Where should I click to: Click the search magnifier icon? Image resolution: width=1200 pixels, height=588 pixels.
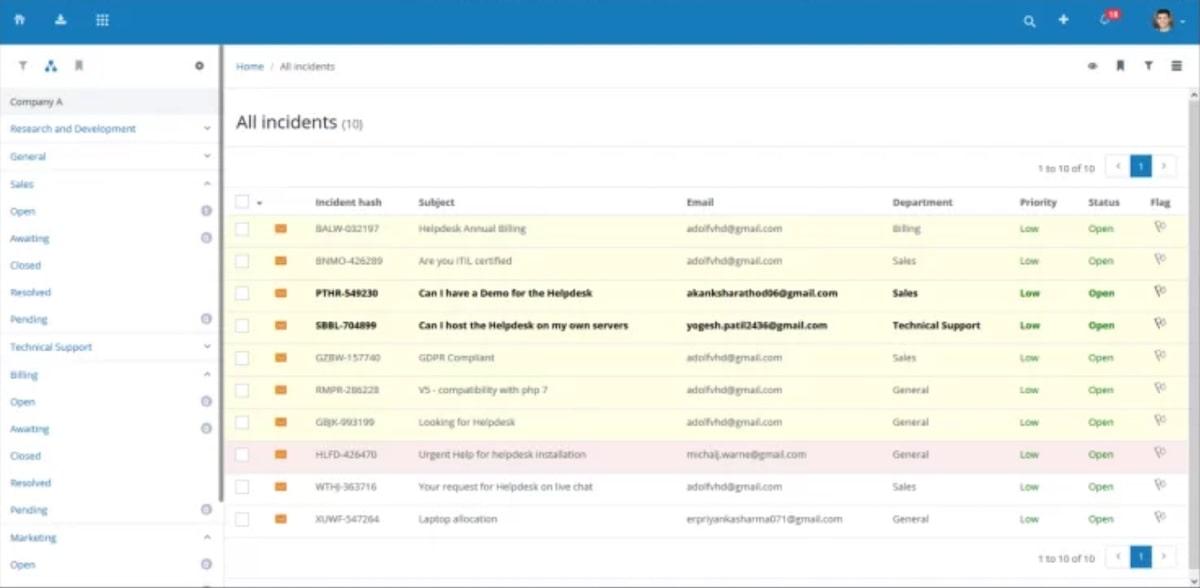click(x=1029, y=21)
